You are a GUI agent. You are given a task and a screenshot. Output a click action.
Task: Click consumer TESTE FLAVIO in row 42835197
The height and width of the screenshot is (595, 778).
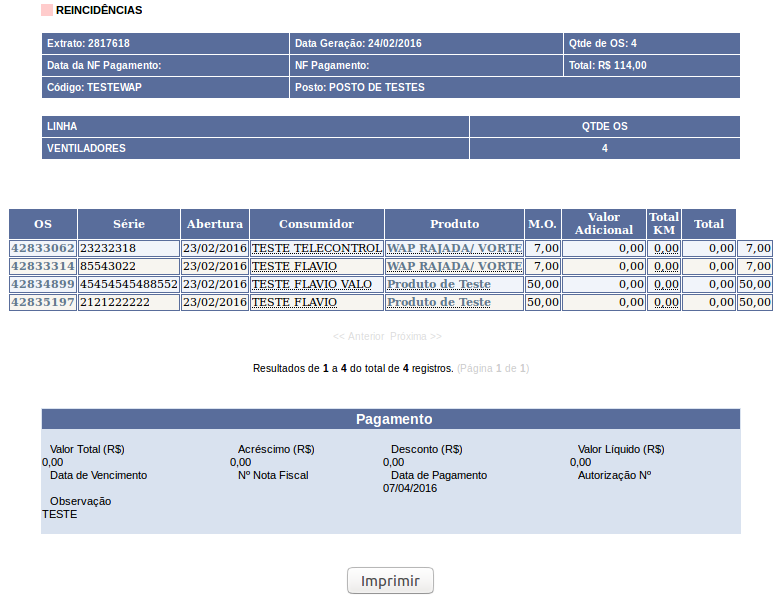294,302
